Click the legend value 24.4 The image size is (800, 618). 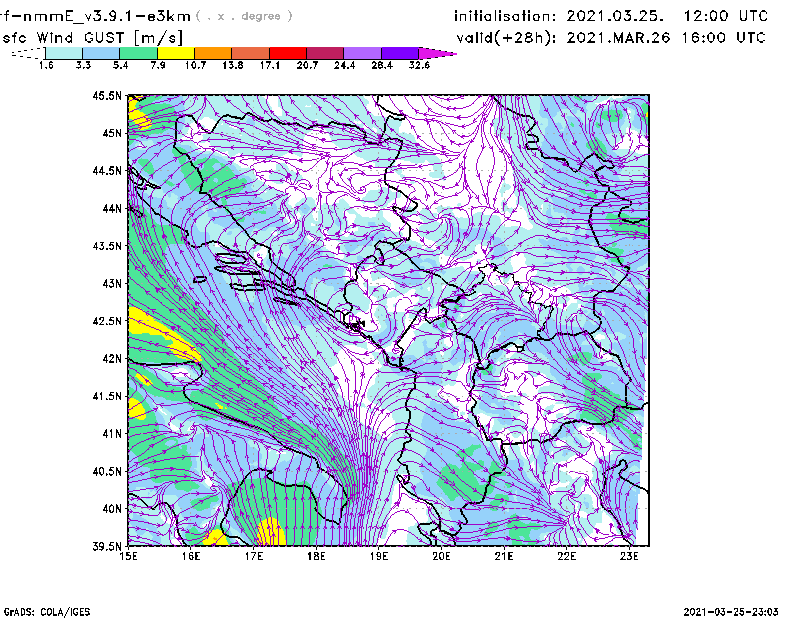coord(345,65)
